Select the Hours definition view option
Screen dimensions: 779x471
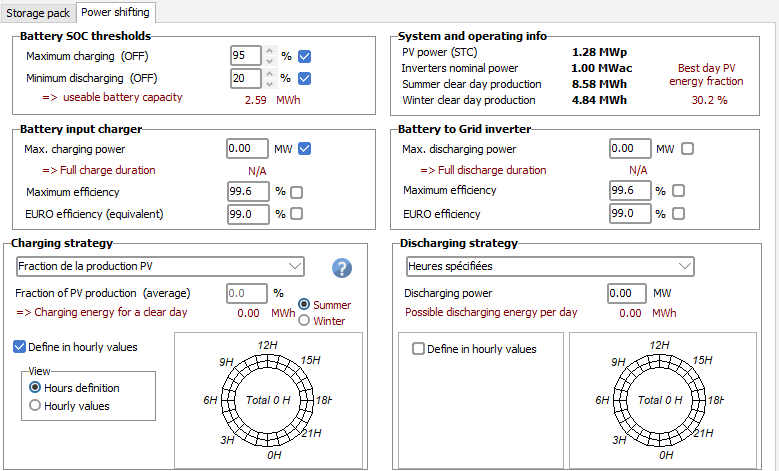click(37, 388)
